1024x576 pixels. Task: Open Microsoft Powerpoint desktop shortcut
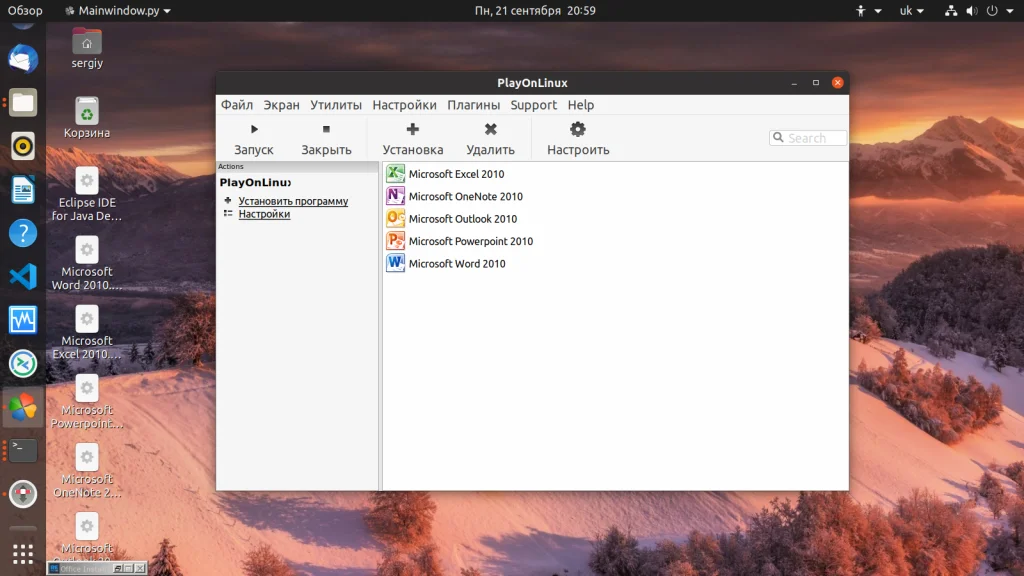(x=87, y=402)
